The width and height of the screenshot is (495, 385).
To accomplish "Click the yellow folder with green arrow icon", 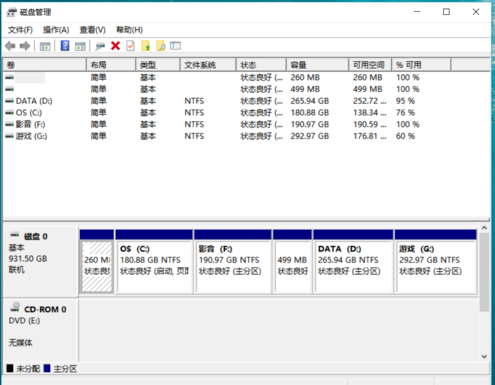I will 146,46.
